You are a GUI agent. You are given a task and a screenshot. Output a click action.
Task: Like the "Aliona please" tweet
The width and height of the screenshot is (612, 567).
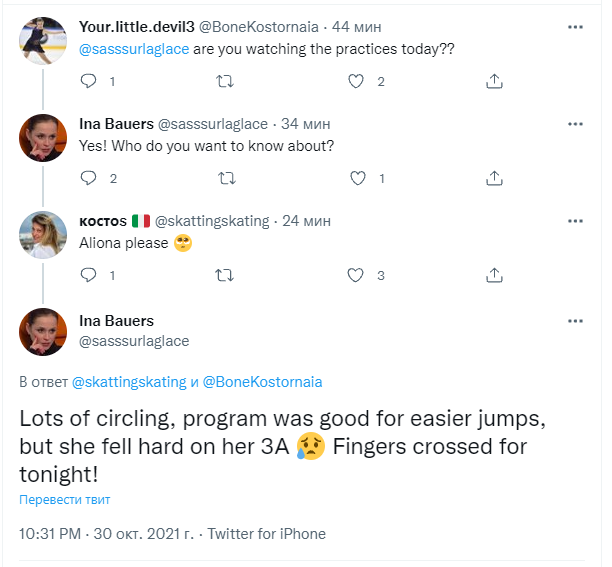pyautogui.click(x=356, y=275)
